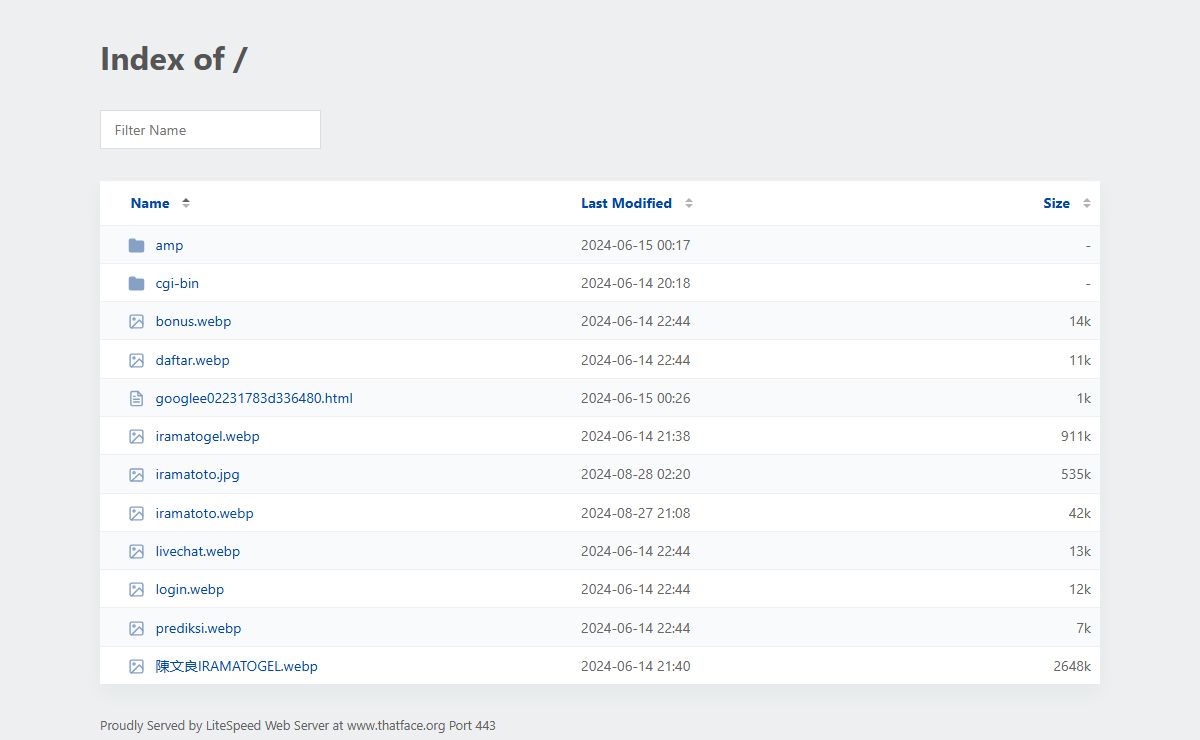Sort by the Last Modified column header
Viewport: 1200px width, 740px height.
(626, 203)
